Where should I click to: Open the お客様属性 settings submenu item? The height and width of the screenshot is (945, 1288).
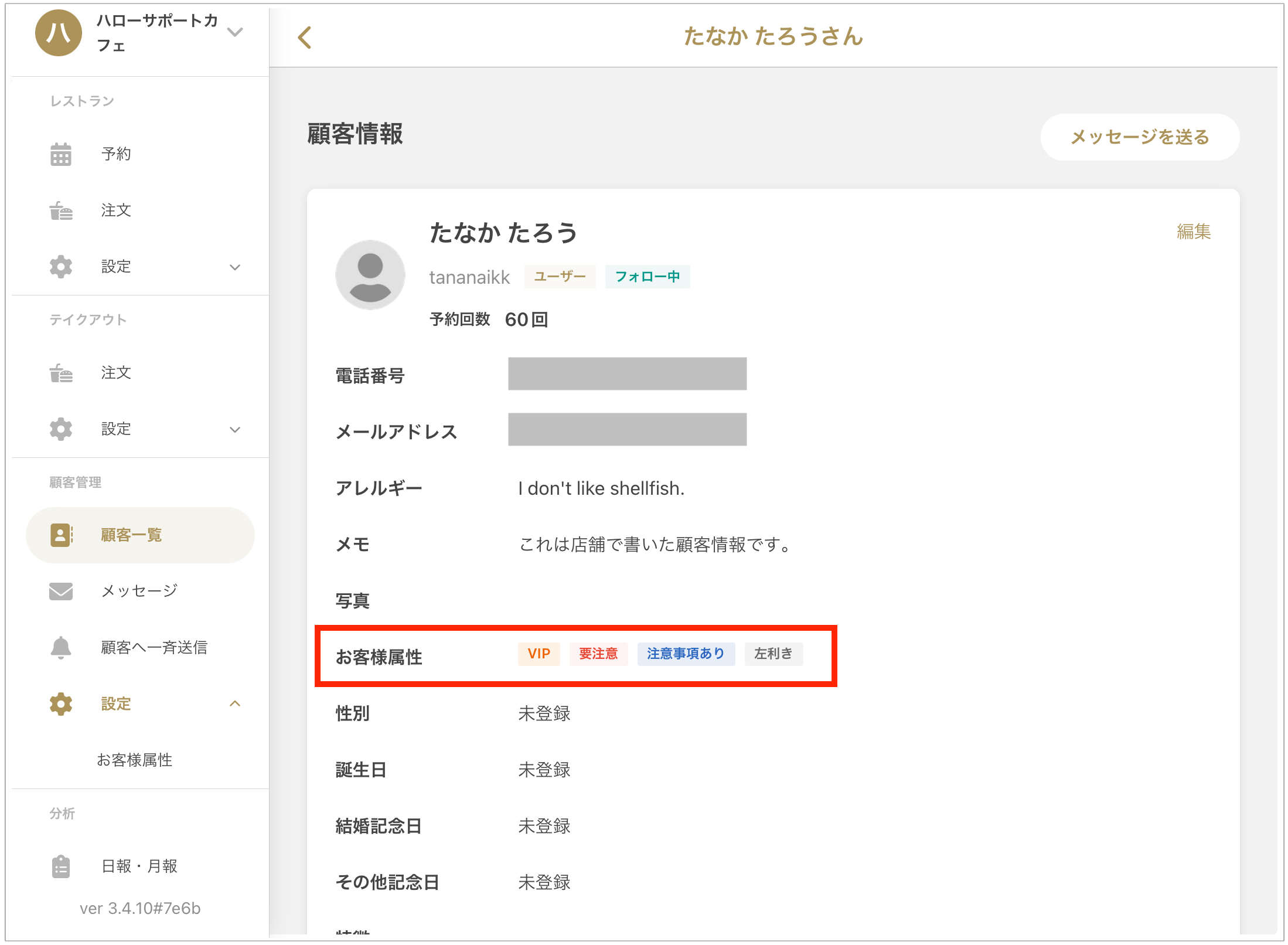pos(135,760)
